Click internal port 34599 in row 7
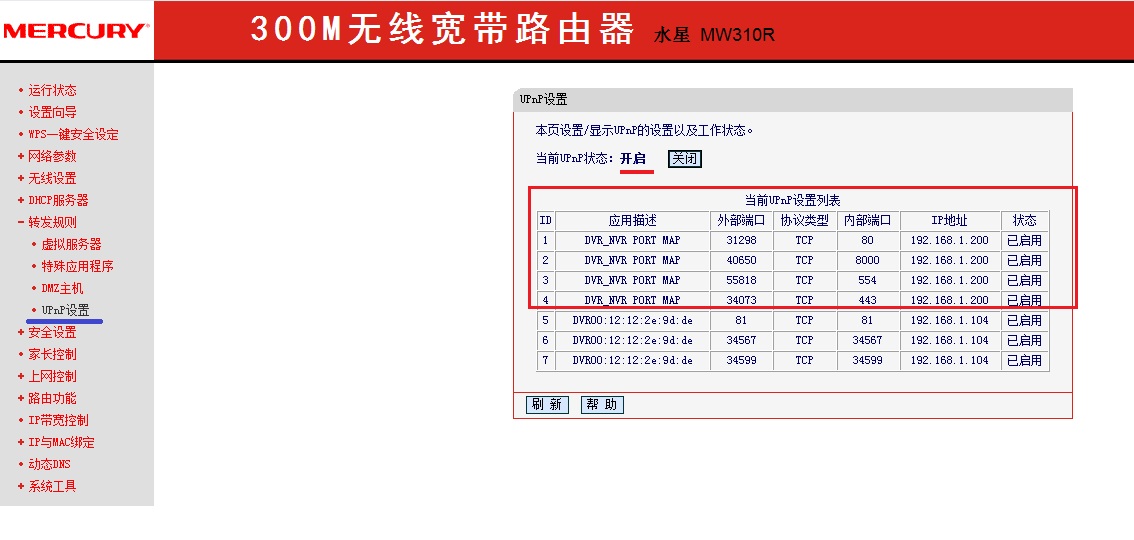The width and height of the screenshot is (1134, 540). pyautogui.click(x=868, y=360)
